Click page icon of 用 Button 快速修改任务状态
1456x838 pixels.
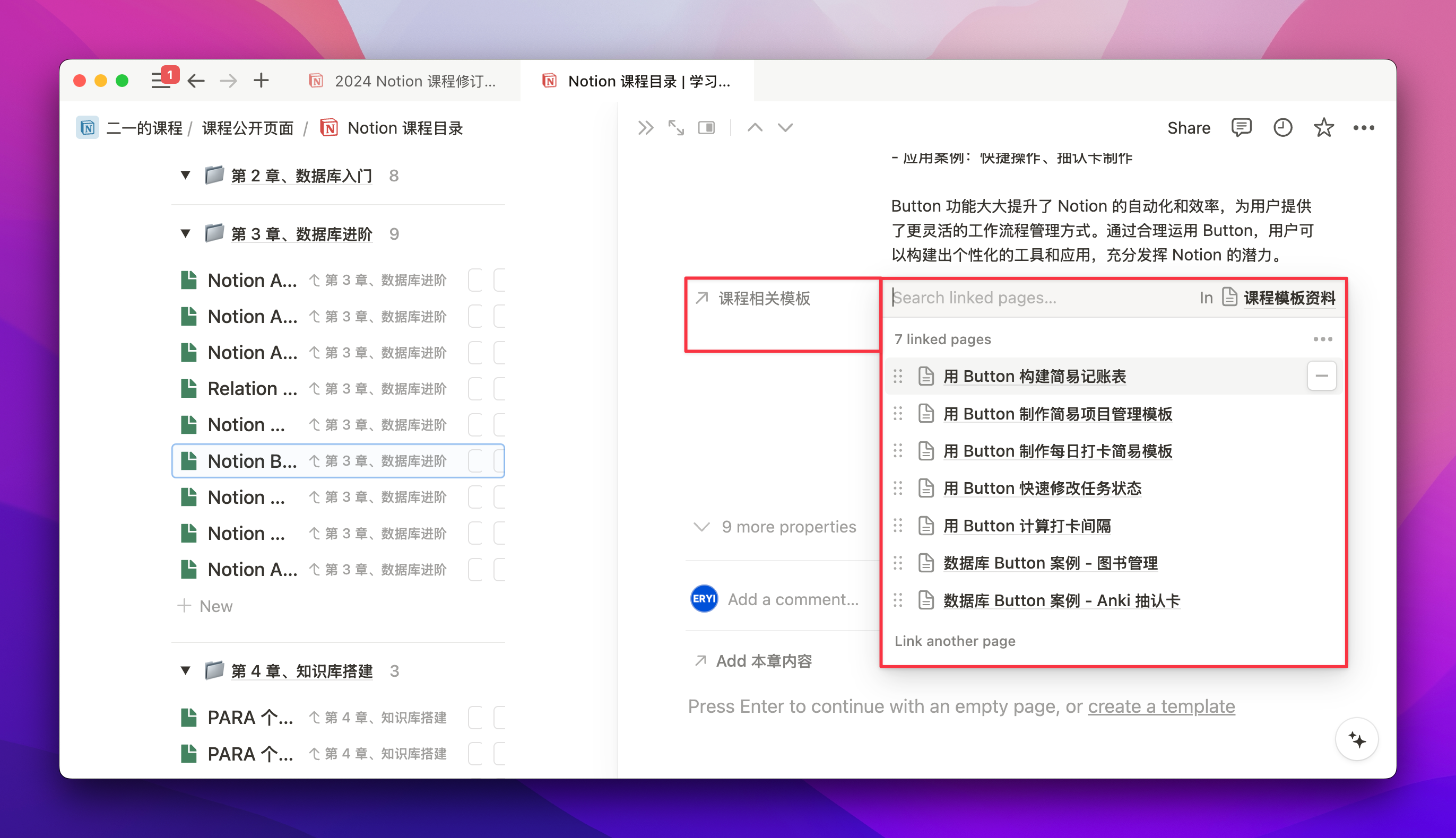coord(926,488)
